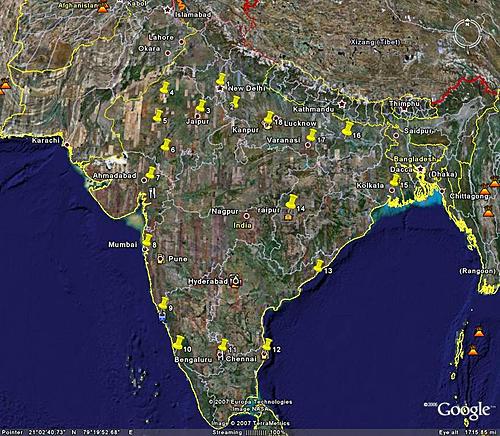Viewport: 500px width, 436px height.
Task: Select the Pune place icon
Action: point(161,259)
